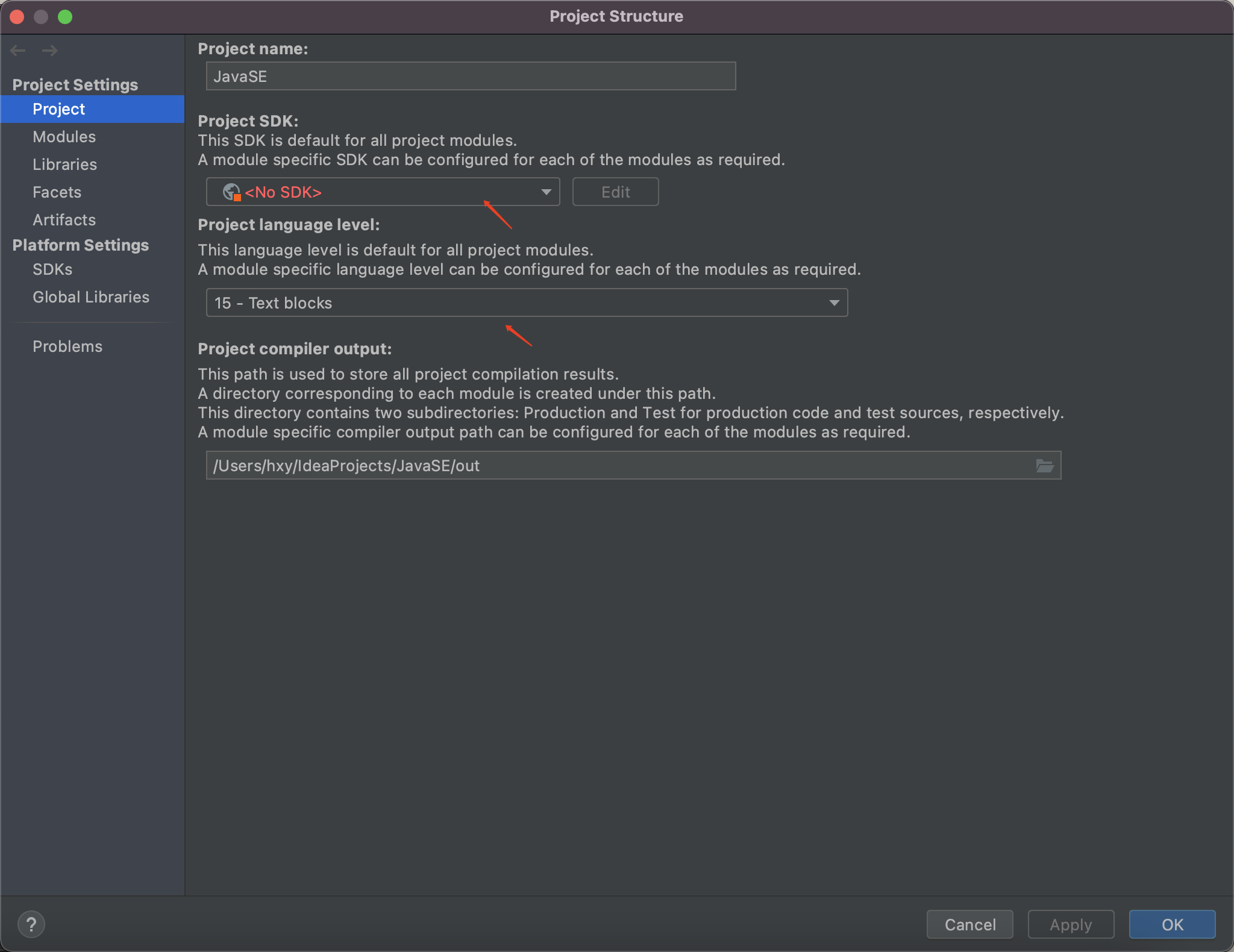Click the Project name text field
Screen dimensions: 1234x952
(x=470, y=77)
